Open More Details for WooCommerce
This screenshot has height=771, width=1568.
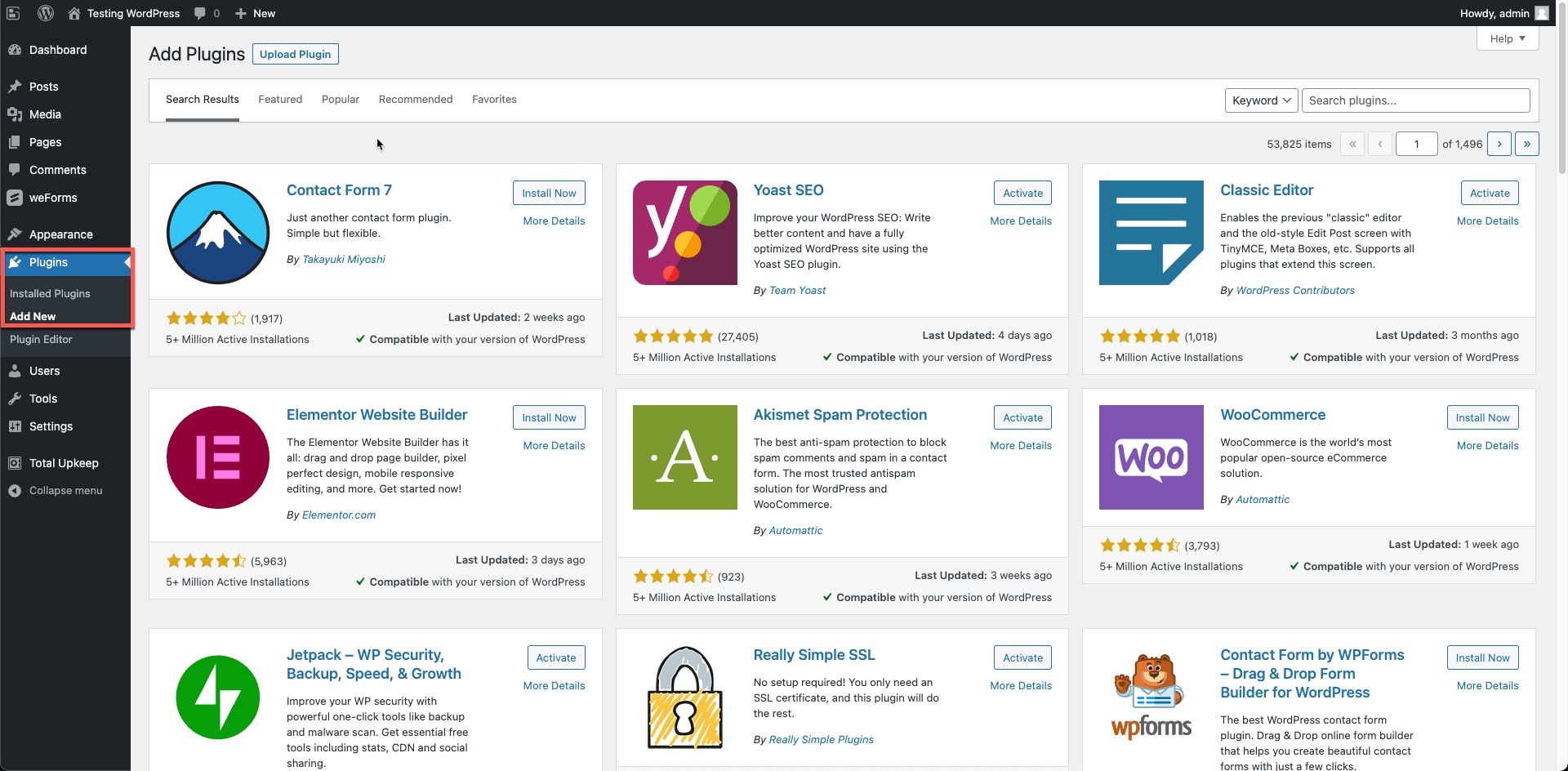1487,445
